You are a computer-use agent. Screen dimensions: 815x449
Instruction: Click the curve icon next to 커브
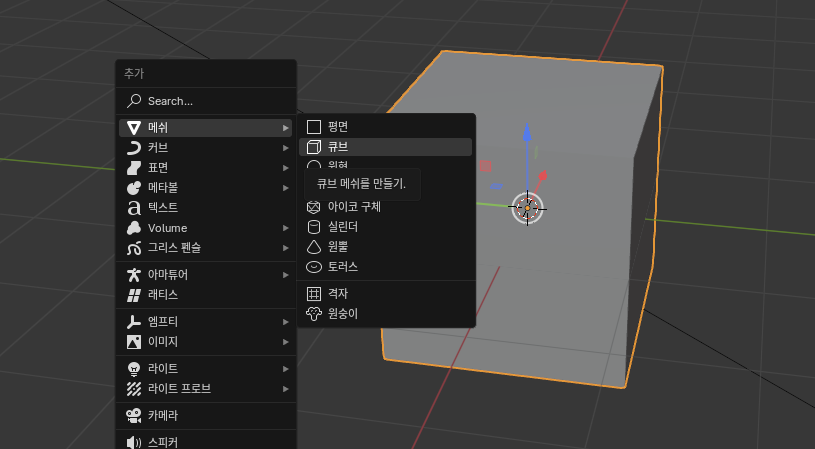(134, 148)
